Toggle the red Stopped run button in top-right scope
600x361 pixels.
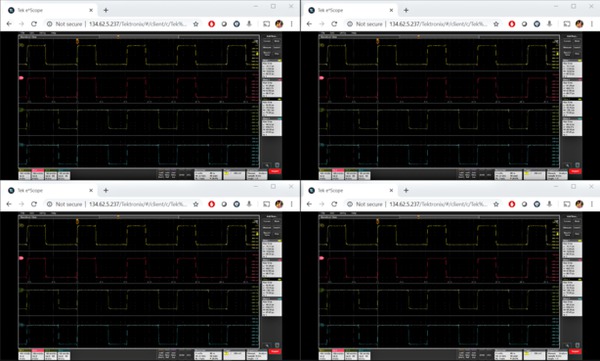coord(575,172)
